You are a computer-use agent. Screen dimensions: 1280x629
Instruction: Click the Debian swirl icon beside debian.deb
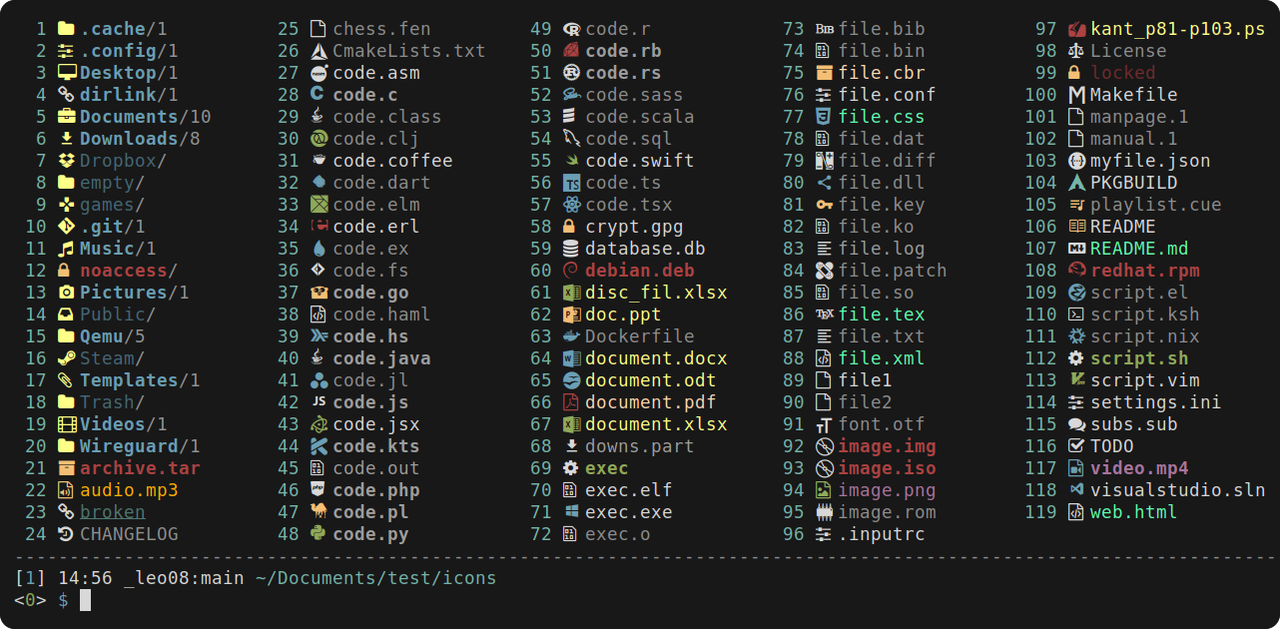pos(571,271)
